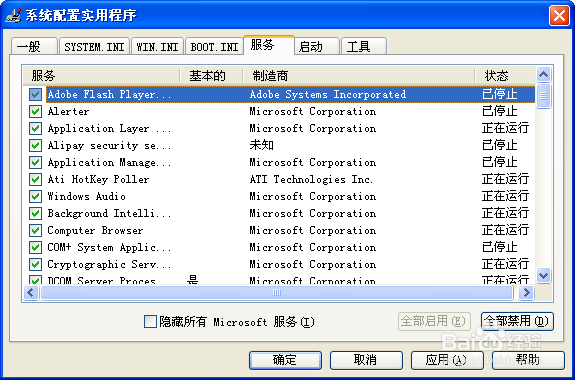575x380 pixels.
Task: Select the Computer Browser service name
Action: (95, 230)
